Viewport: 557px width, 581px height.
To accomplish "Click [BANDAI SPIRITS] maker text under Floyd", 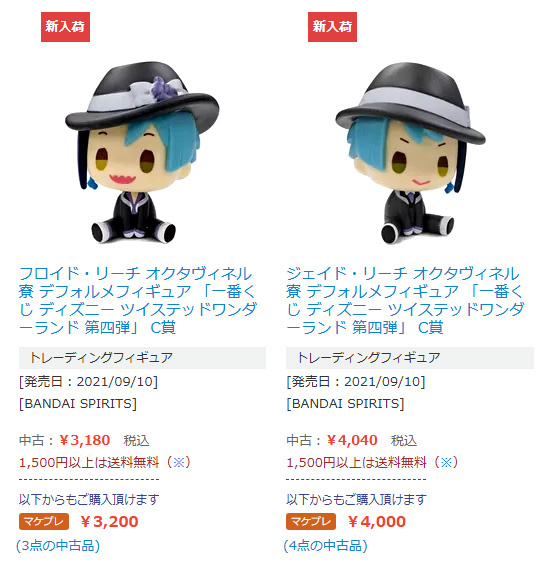I will pyautogui.click(x=78, y=404).
